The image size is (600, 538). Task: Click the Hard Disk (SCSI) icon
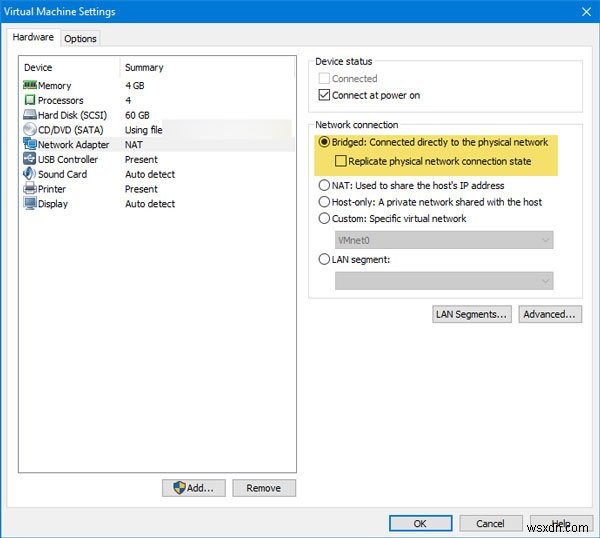point(30,114)
